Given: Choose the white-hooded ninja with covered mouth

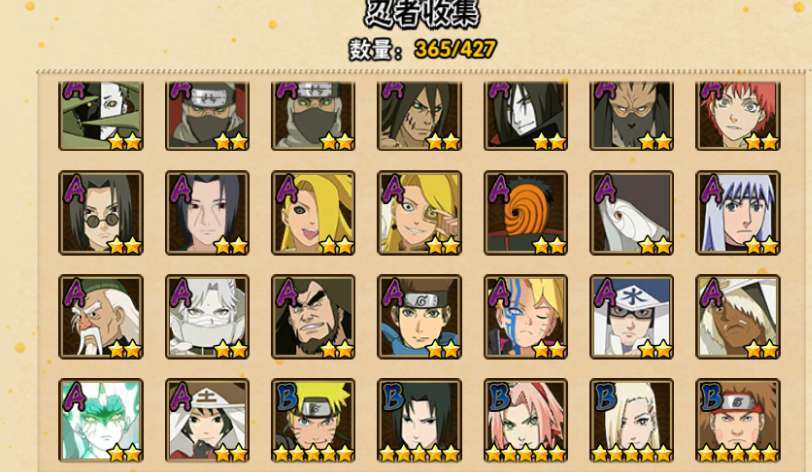Looking at the screenshot, I should coord(207,317).
